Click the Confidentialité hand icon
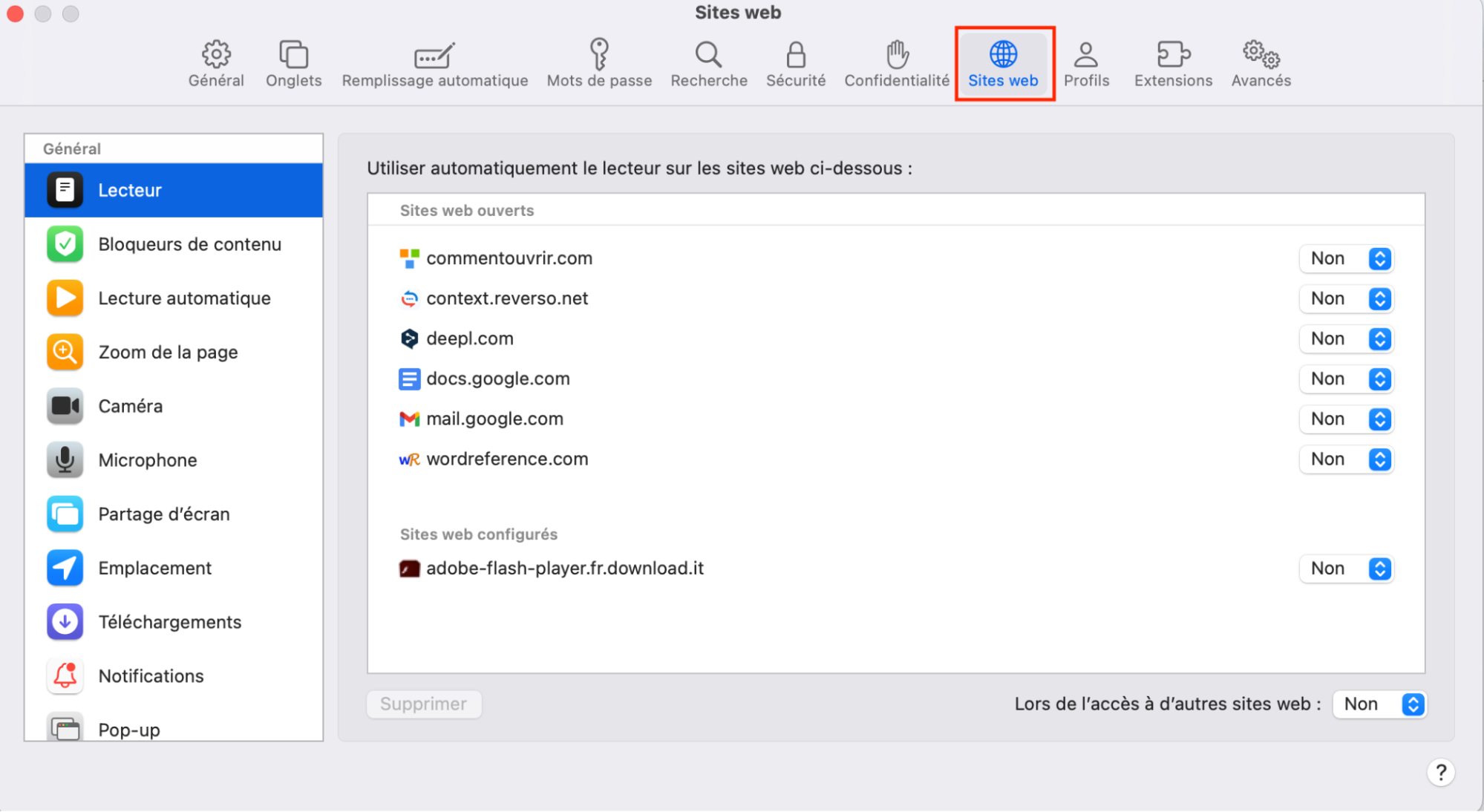This screenshot has height=812, width=1484. pyautogui.click(x=895, y=63)
